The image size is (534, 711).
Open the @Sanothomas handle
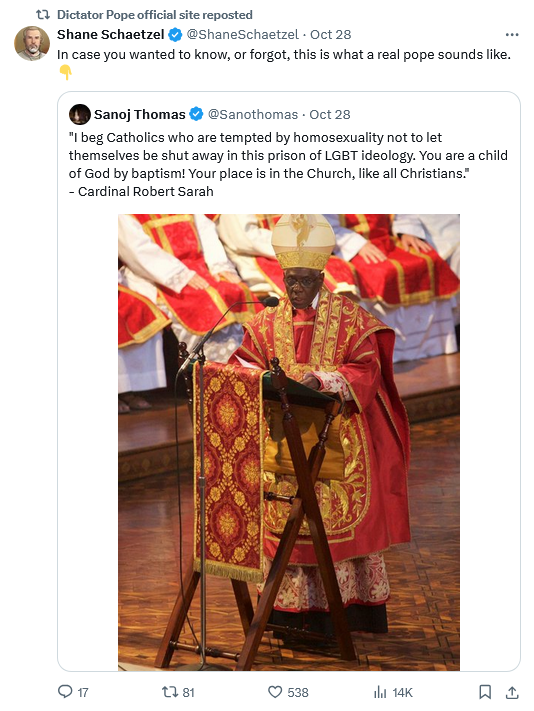click(x=252, y=114)
